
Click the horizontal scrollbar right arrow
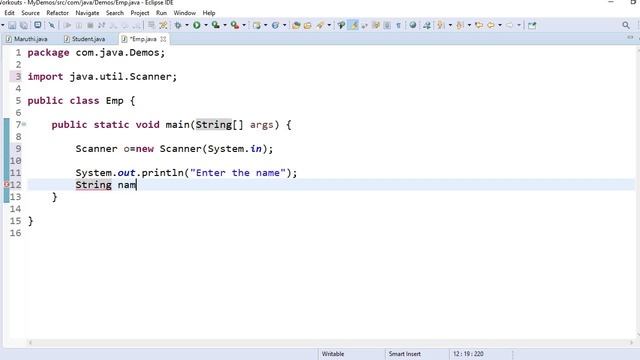(632, 343)
